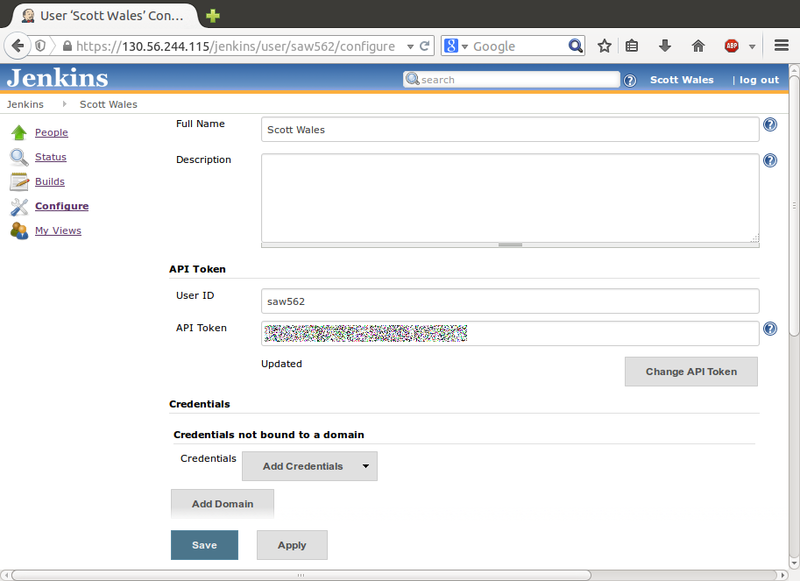
Task: Open the URL history dropdown arrow
Action: pos(410,46)
